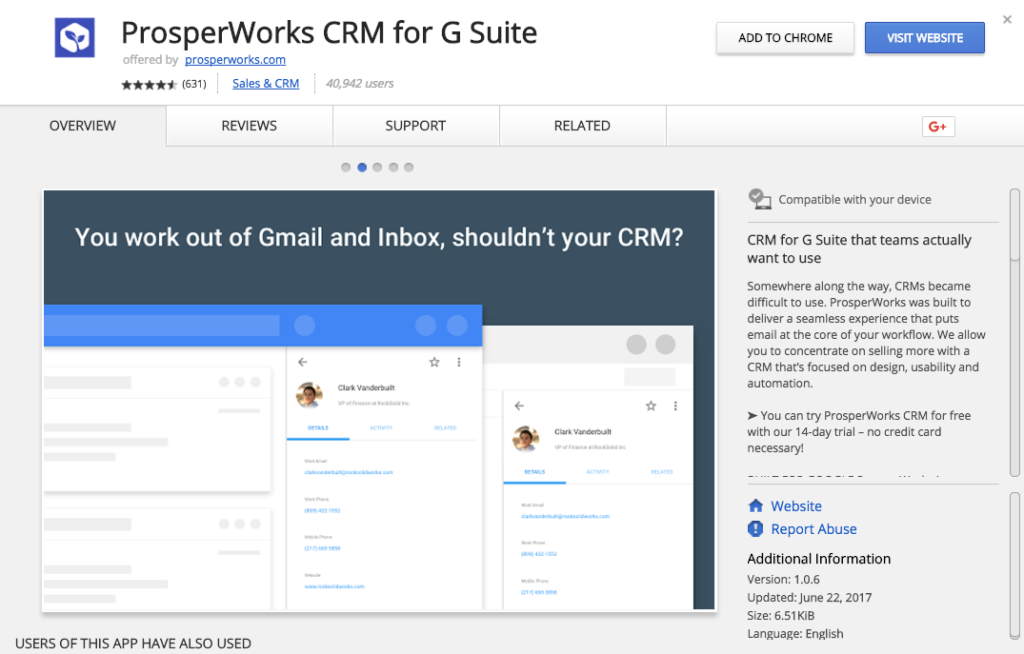Image resolution: width=1024 pixels, height=654 pixels.
Task: Click Add to Chrome button
Action: click(785, 38)
